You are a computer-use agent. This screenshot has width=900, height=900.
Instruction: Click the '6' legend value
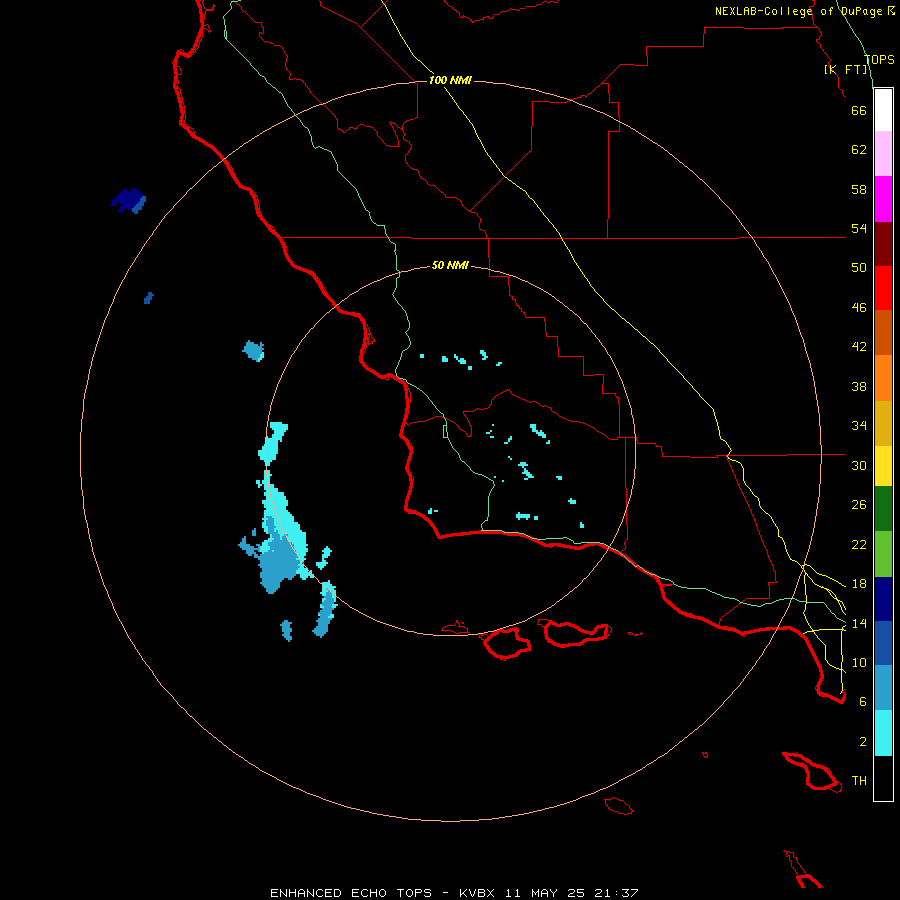[863, 702]
